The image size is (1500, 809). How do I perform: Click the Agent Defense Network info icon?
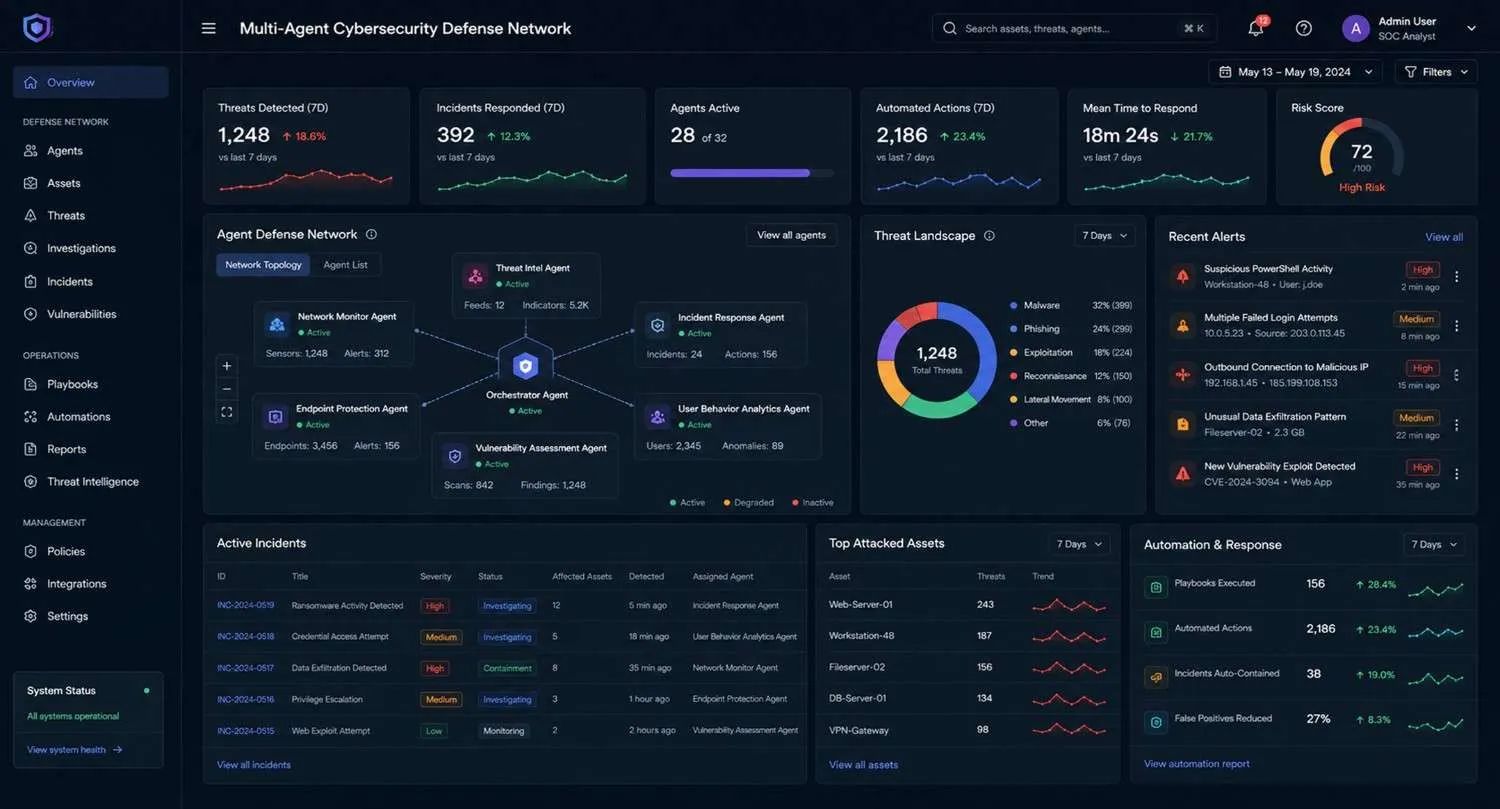(x=371, y=234)
